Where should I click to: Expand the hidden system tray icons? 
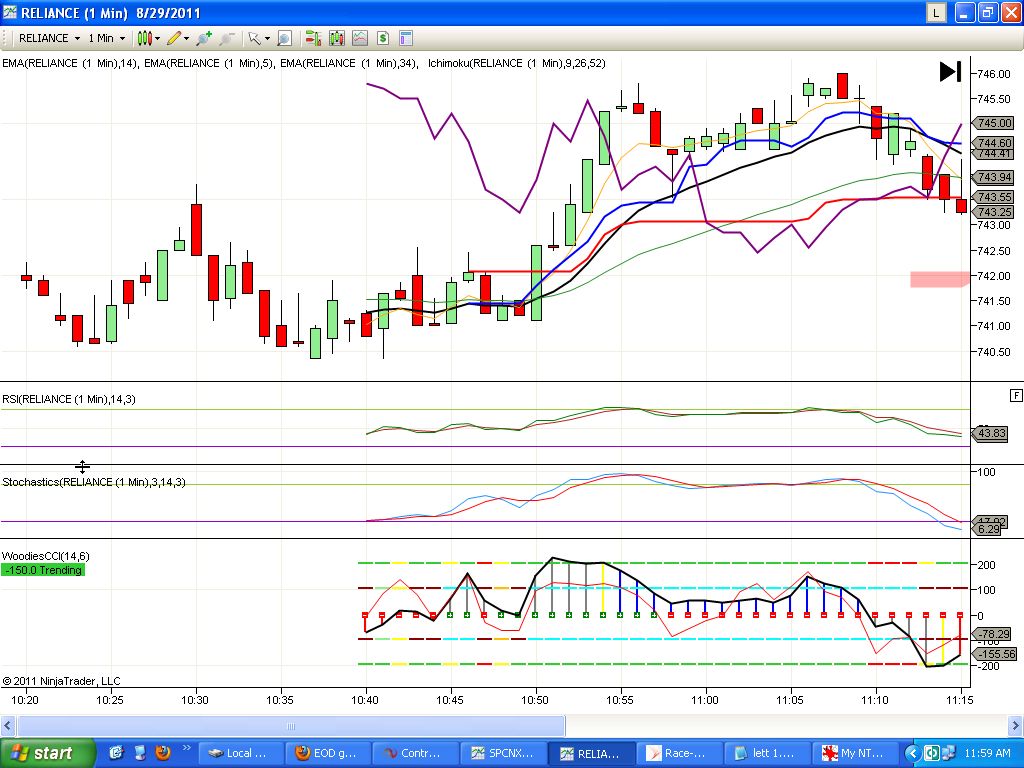912,753
